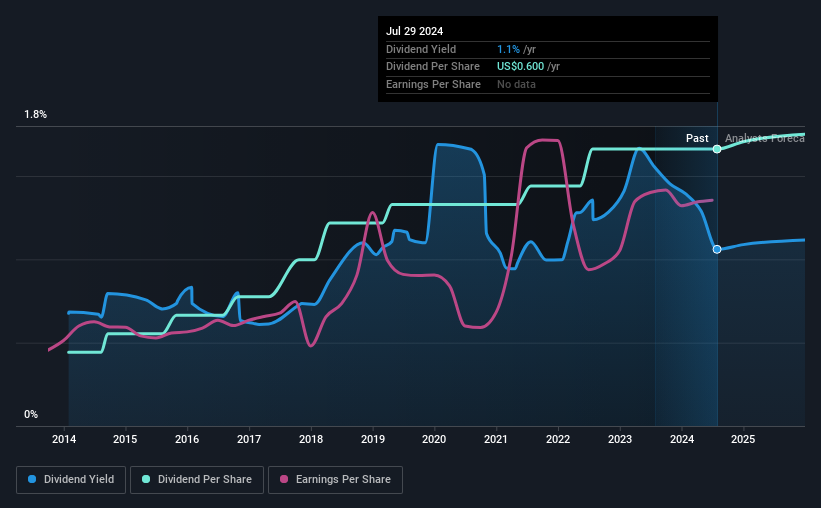The image size is (821, 508).
Task: Click the 1.1% dividend yield value in tooltip
Action: (x=508, y=49)
